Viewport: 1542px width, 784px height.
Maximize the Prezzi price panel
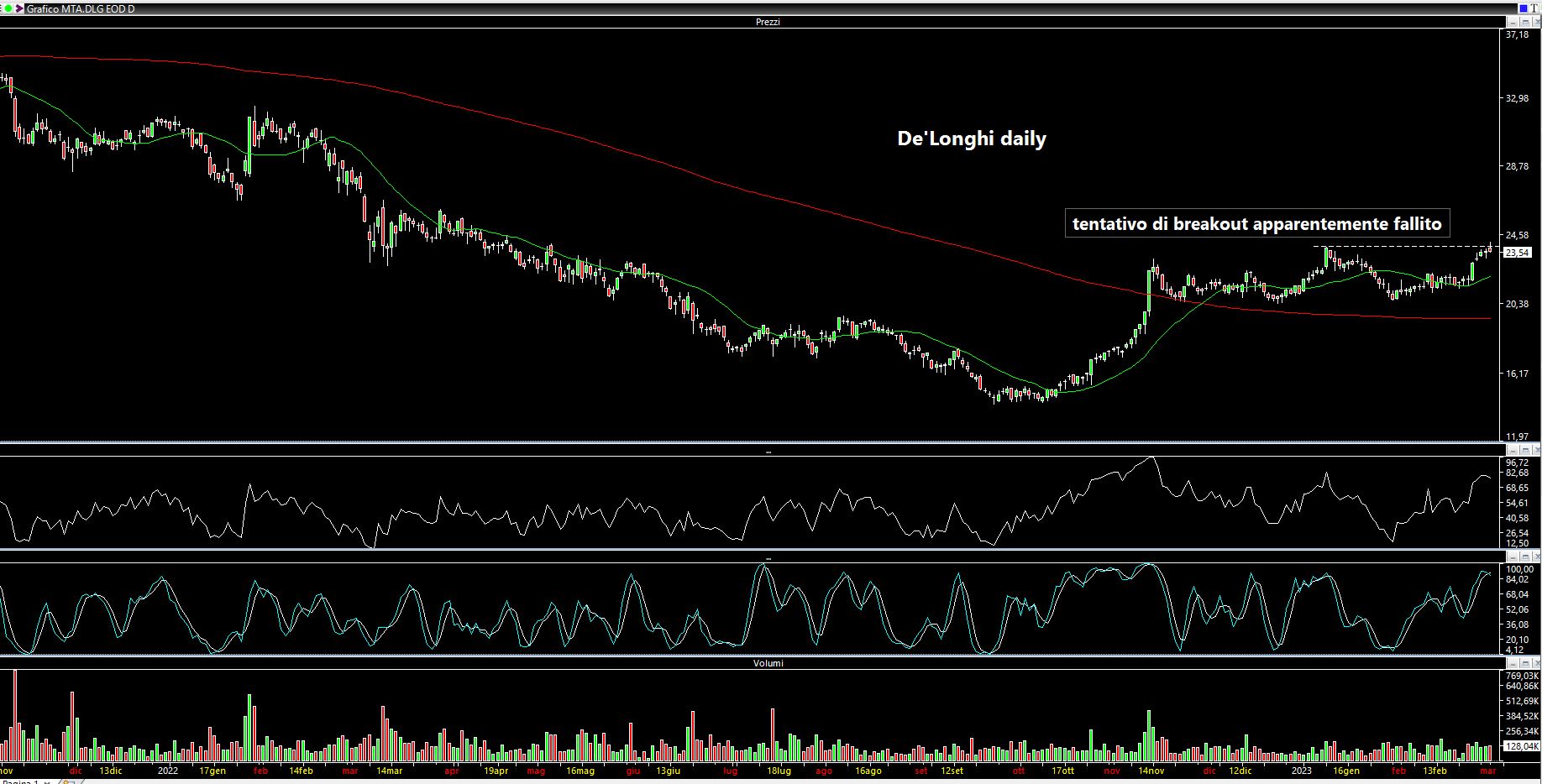1525,22
